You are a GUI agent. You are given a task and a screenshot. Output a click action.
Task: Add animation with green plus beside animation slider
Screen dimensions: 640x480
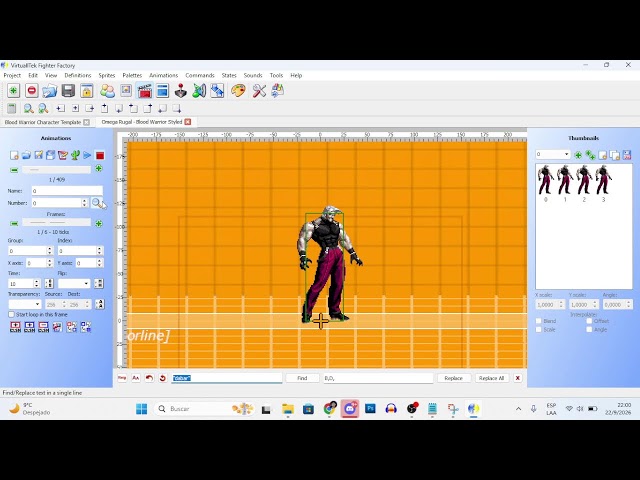click(98, 169)
